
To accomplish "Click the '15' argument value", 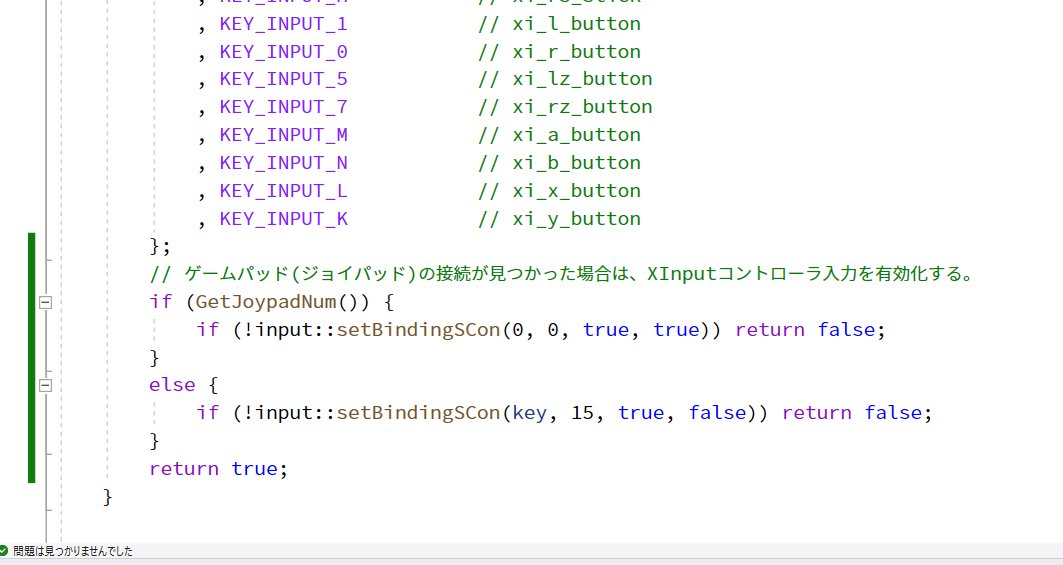I will click(582, 412).
